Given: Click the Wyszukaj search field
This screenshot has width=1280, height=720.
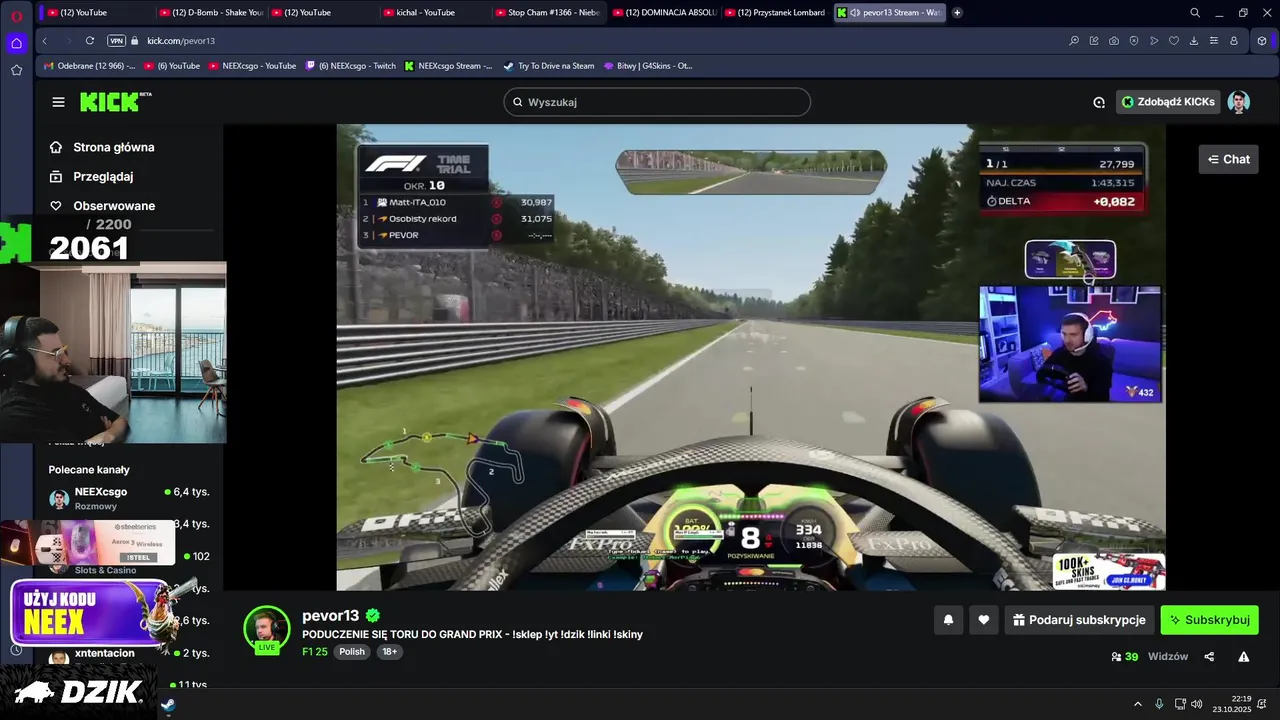Looking at the screenshot, I should pyautogui.click(x=657, y=102).
